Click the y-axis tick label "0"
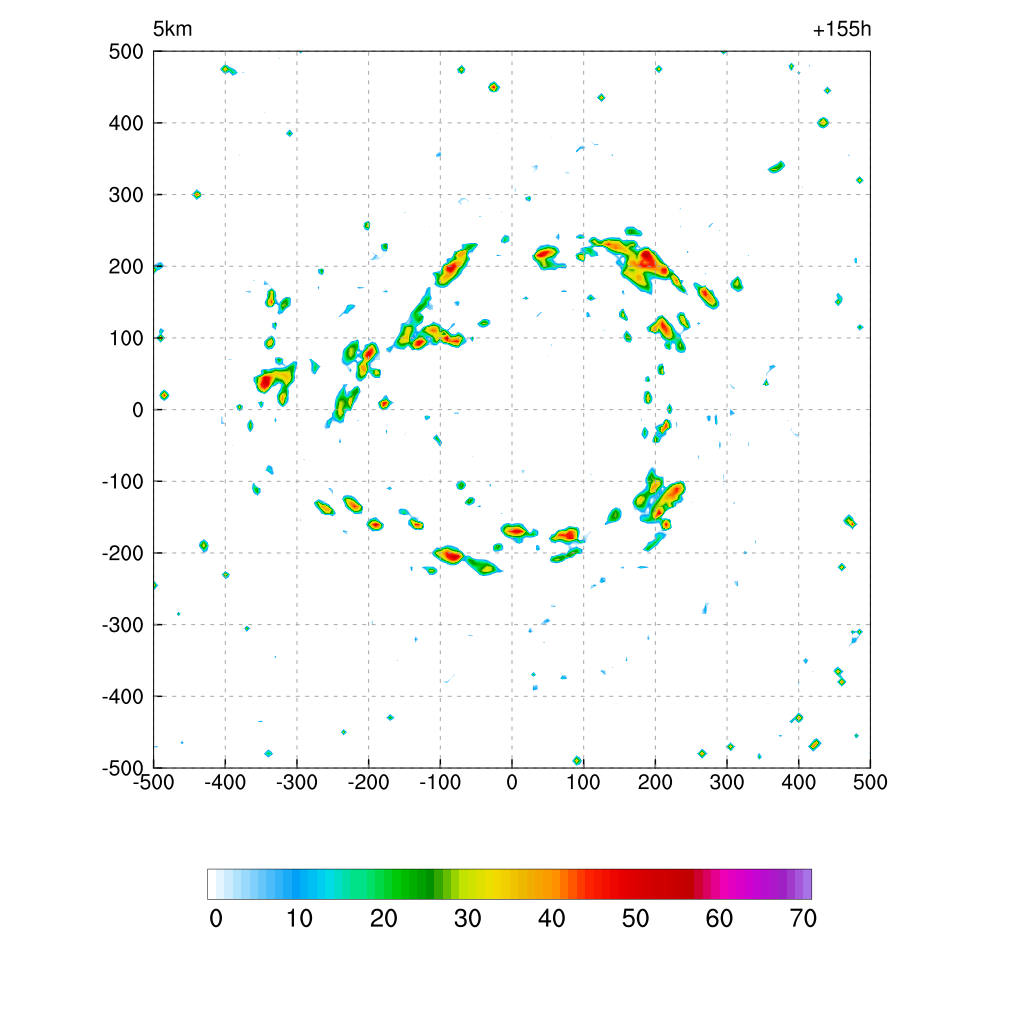This screenshot has width=1024, height=1024. pos(138,410)
